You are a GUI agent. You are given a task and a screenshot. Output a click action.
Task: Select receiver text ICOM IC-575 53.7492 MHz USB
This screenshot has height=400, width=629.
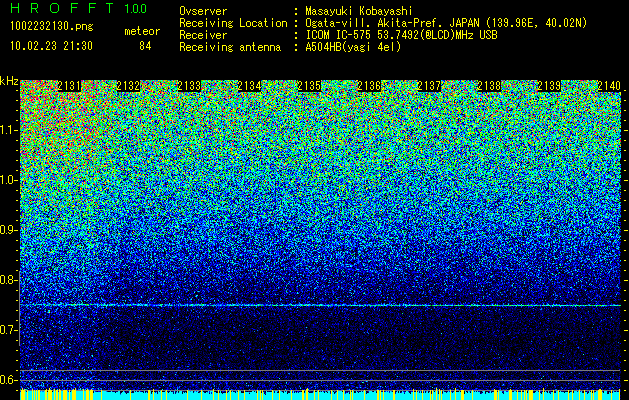click(x=401, y=35)
